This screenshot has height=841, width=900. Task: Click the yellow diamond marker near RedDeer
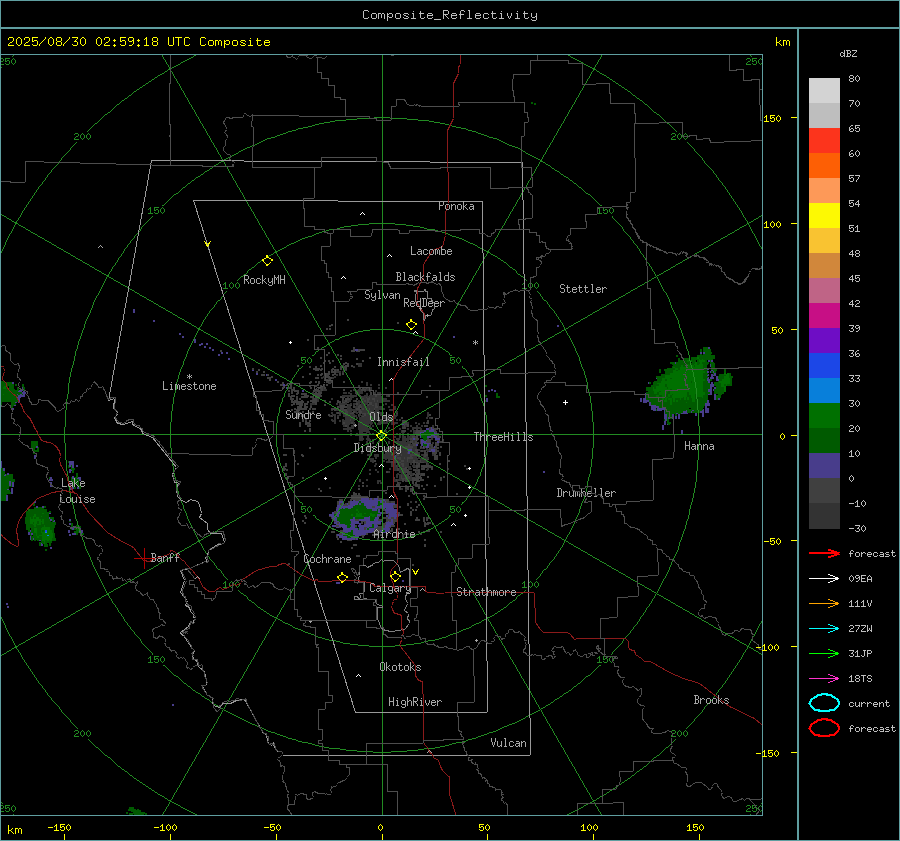pyautogui.click(x=411, y=325)
